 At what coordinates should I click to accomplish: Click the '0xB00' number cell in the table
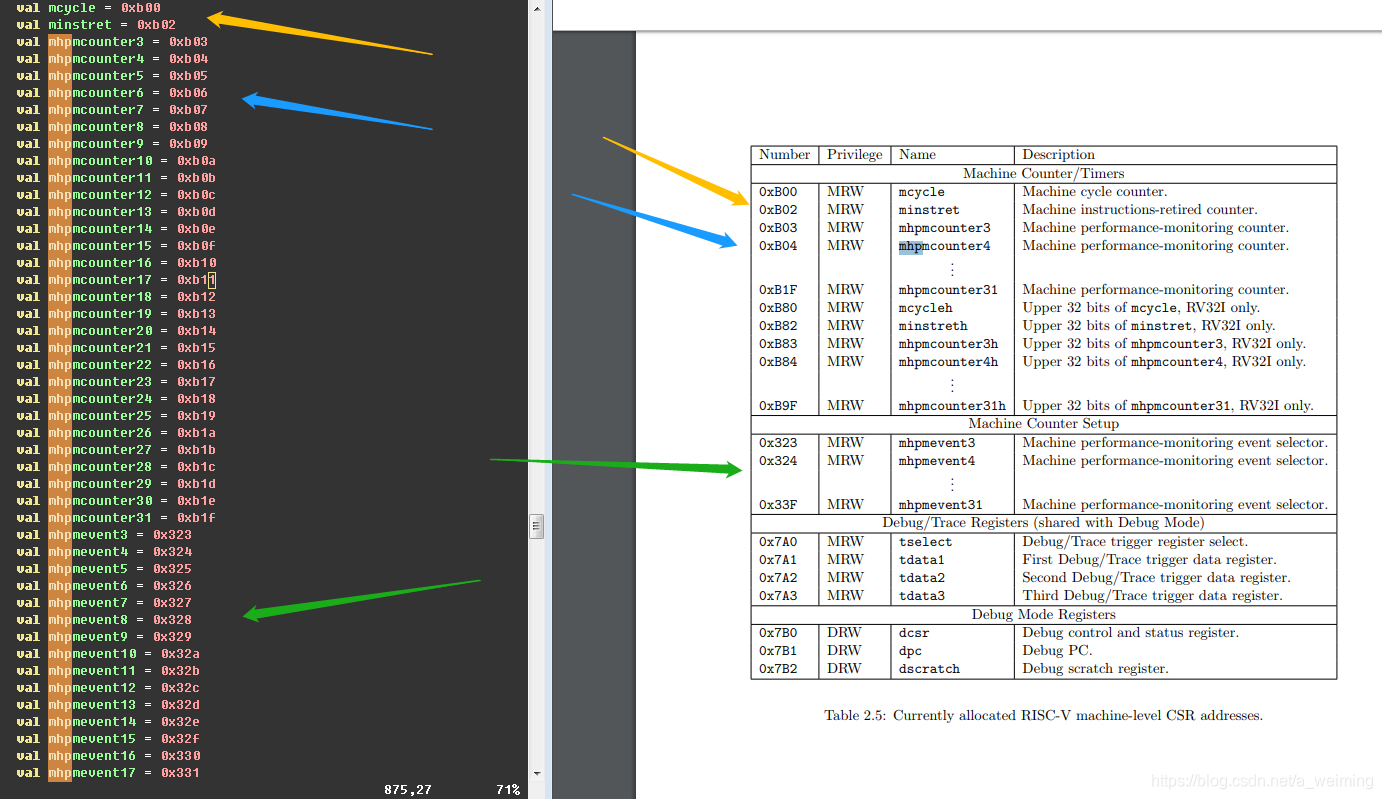click(x=778, y=192)
